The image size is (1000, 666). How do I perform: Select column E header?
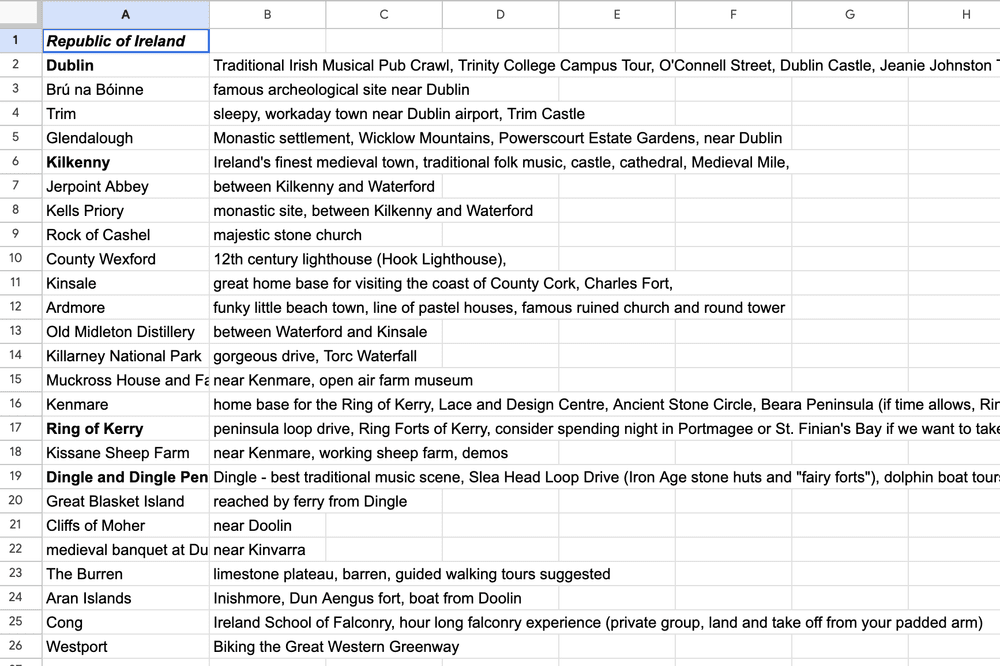(617, 14)
